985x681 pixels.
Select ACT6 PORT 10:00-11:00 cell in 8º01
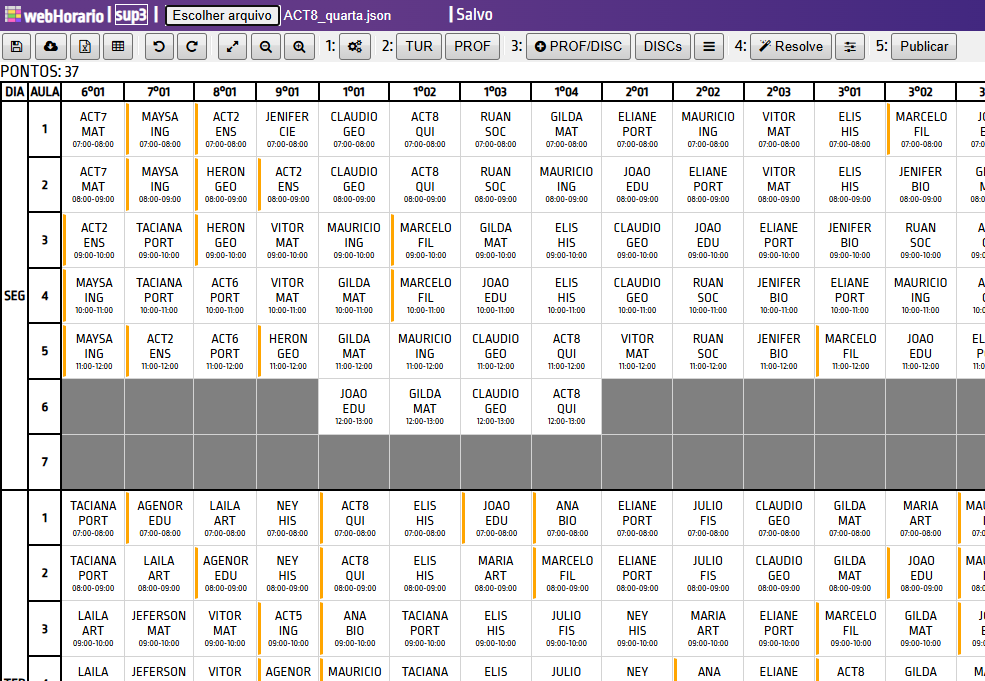point(225,295)
